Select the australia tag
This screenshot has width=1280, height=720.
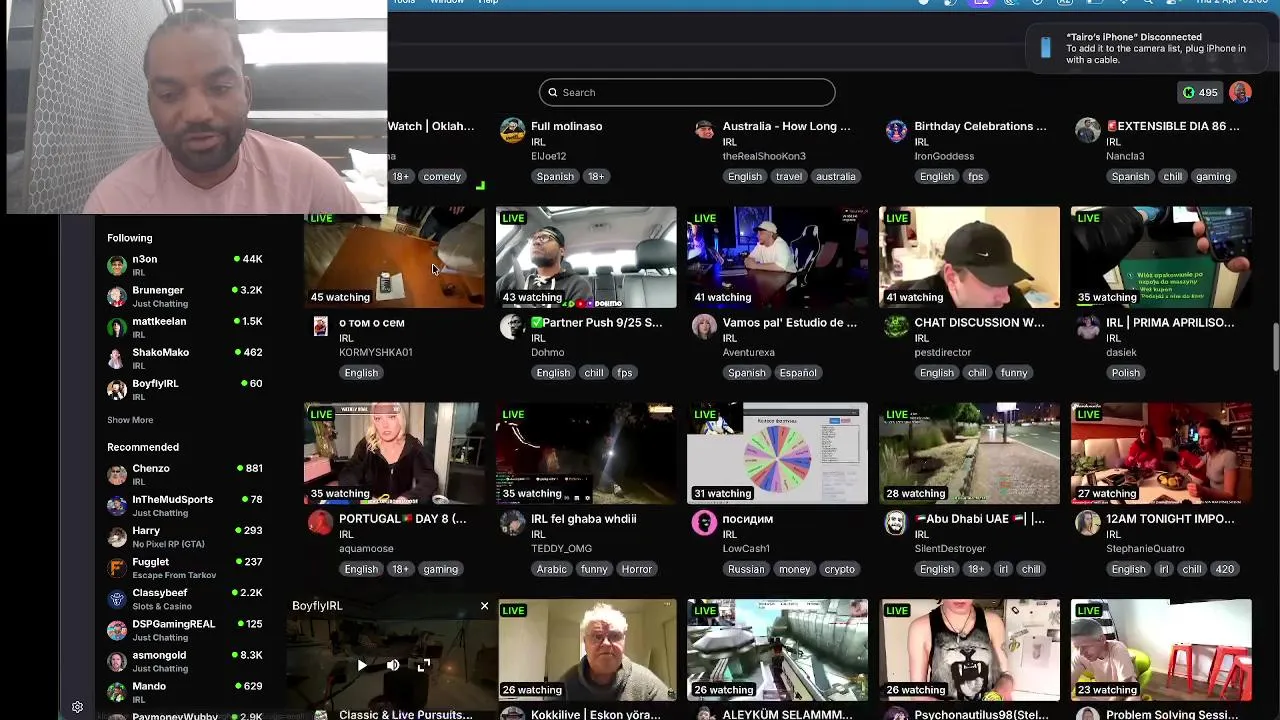[x=836, y=176]
